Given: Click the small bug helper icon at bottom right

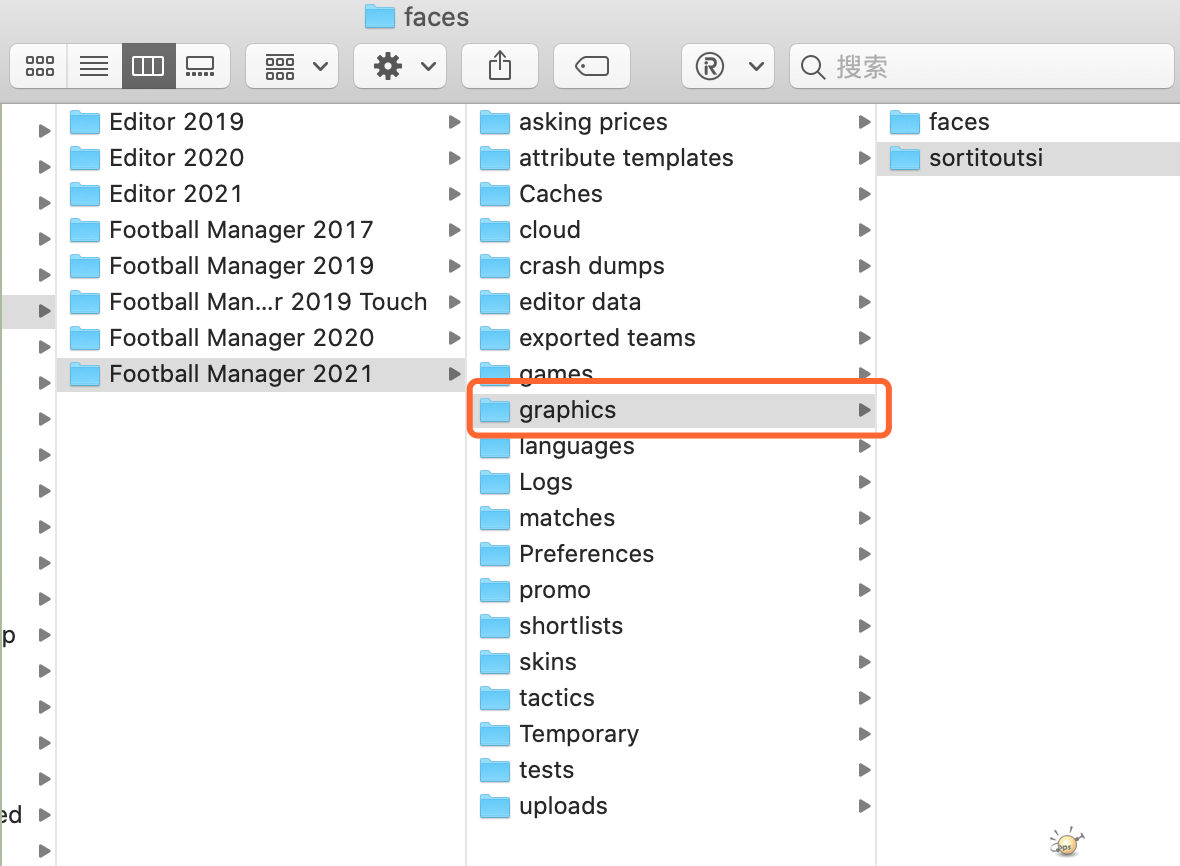Looking at the screenshot, I should click(x=1067, y=842).
